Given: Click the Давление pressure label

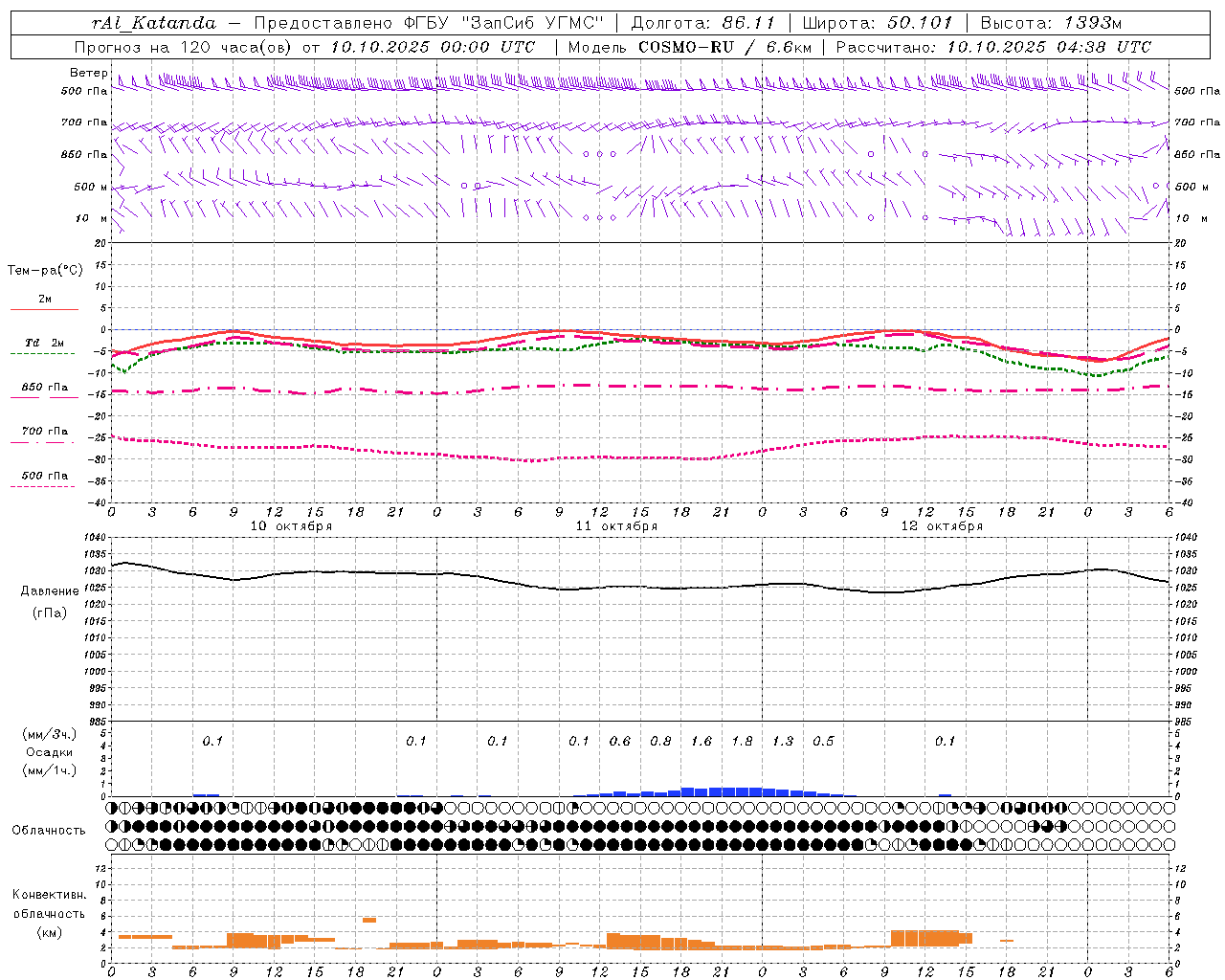Looking at the screenshot, I should (50, 591).
